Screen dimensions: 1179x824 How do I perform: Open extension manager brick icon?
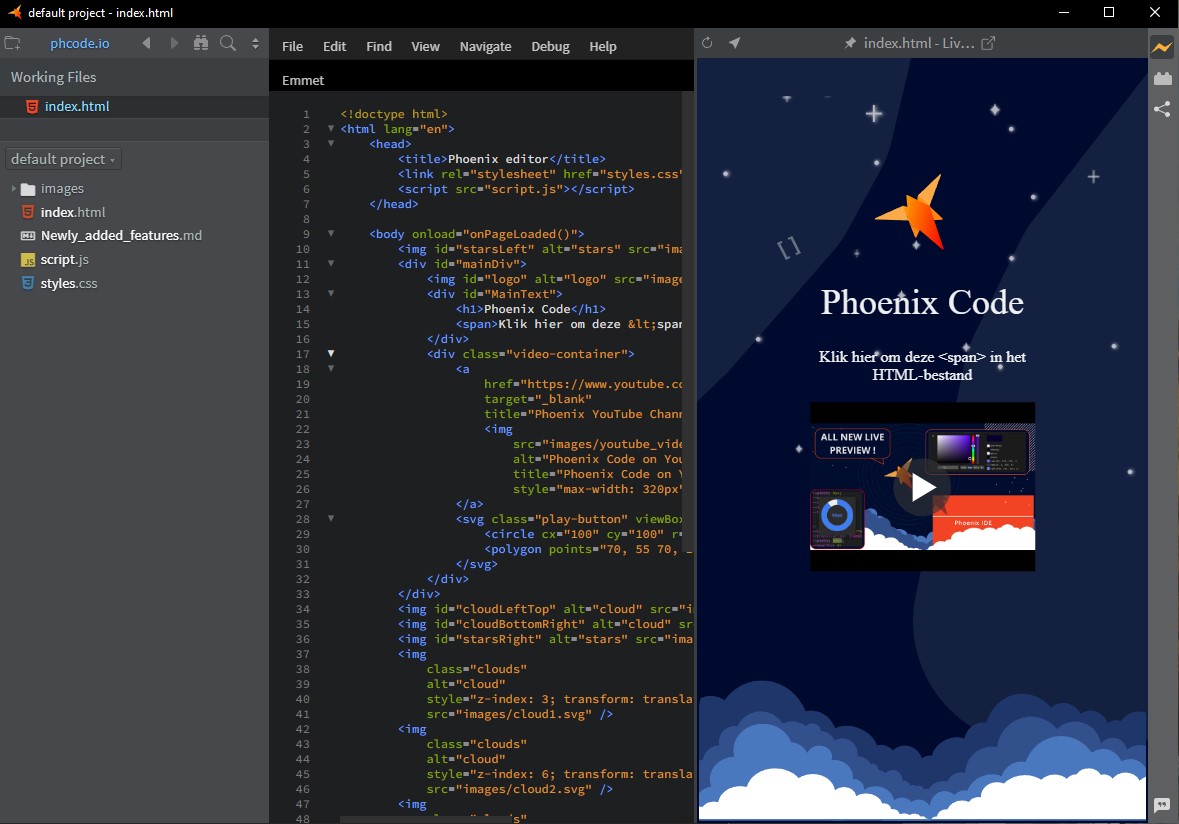(x=1162, y=78)
